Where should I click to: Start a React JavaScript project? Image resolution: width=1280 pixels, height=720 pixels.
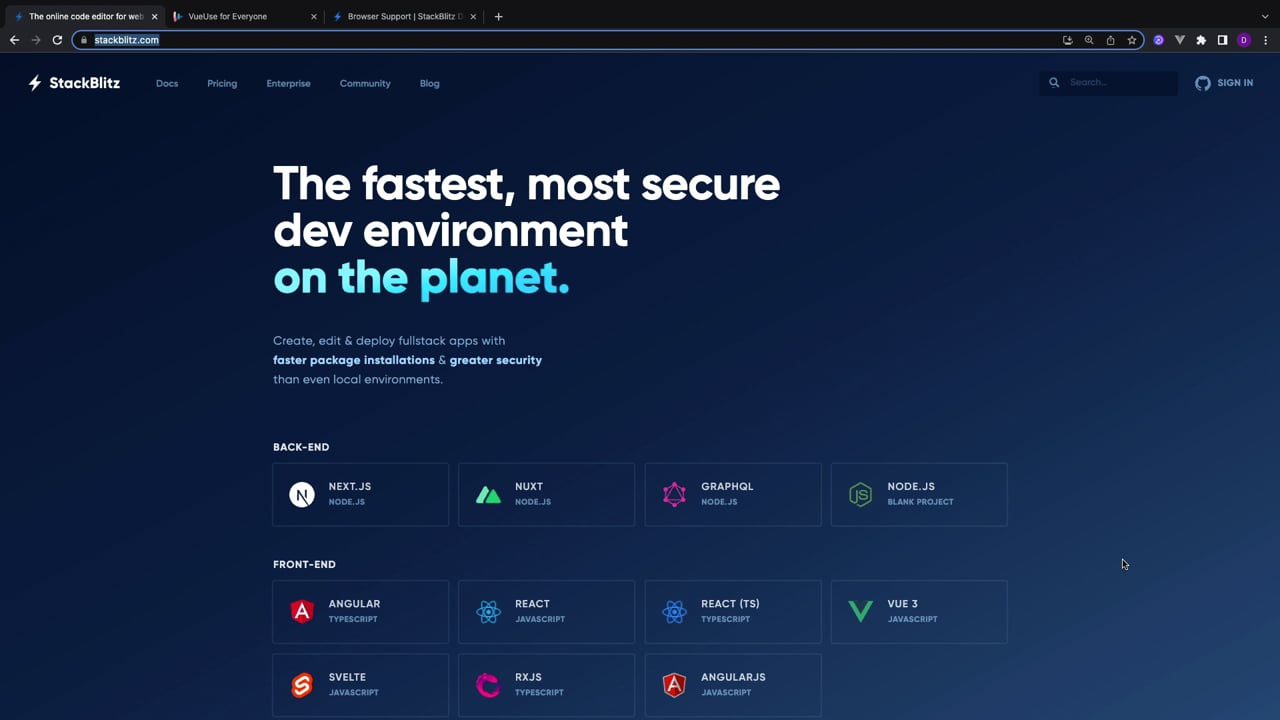point(546,611)
